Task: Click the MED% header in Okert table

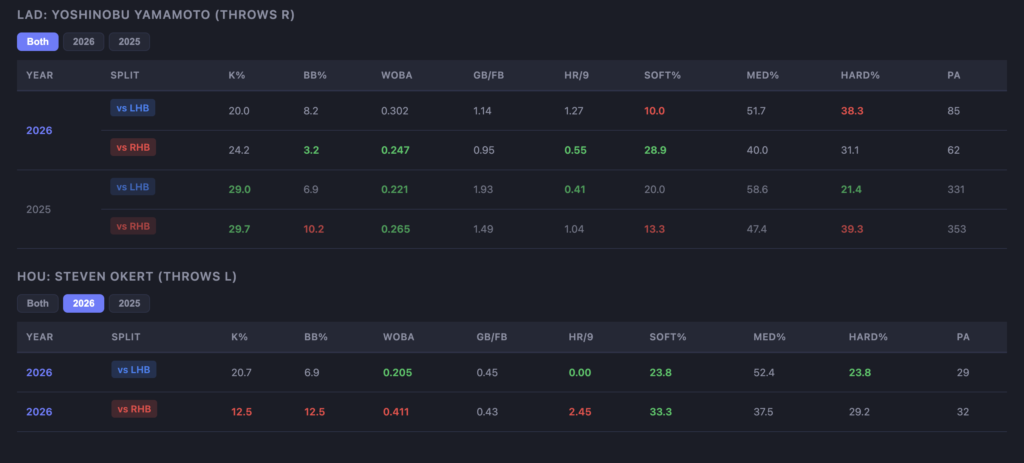Action: click(x=769, y=338)
